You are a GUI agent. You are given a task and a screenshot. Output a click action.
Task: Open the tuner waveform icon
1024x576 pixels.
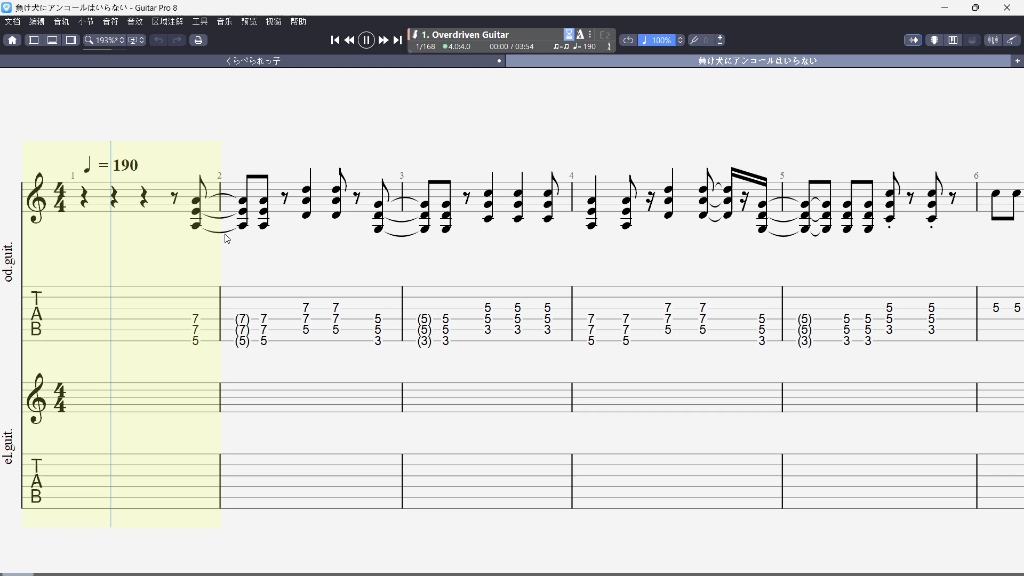click(993, 40)
